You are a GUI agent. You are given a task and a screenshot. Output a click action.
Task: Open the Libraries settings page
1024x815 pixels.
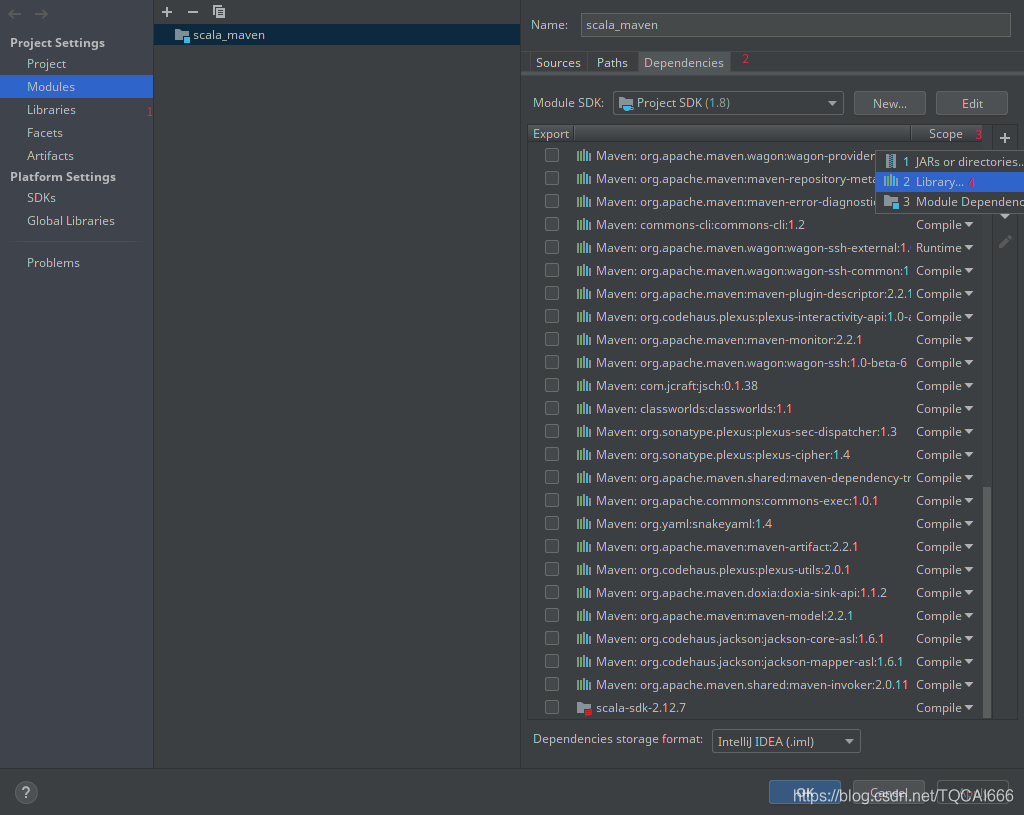pos(51,110)
